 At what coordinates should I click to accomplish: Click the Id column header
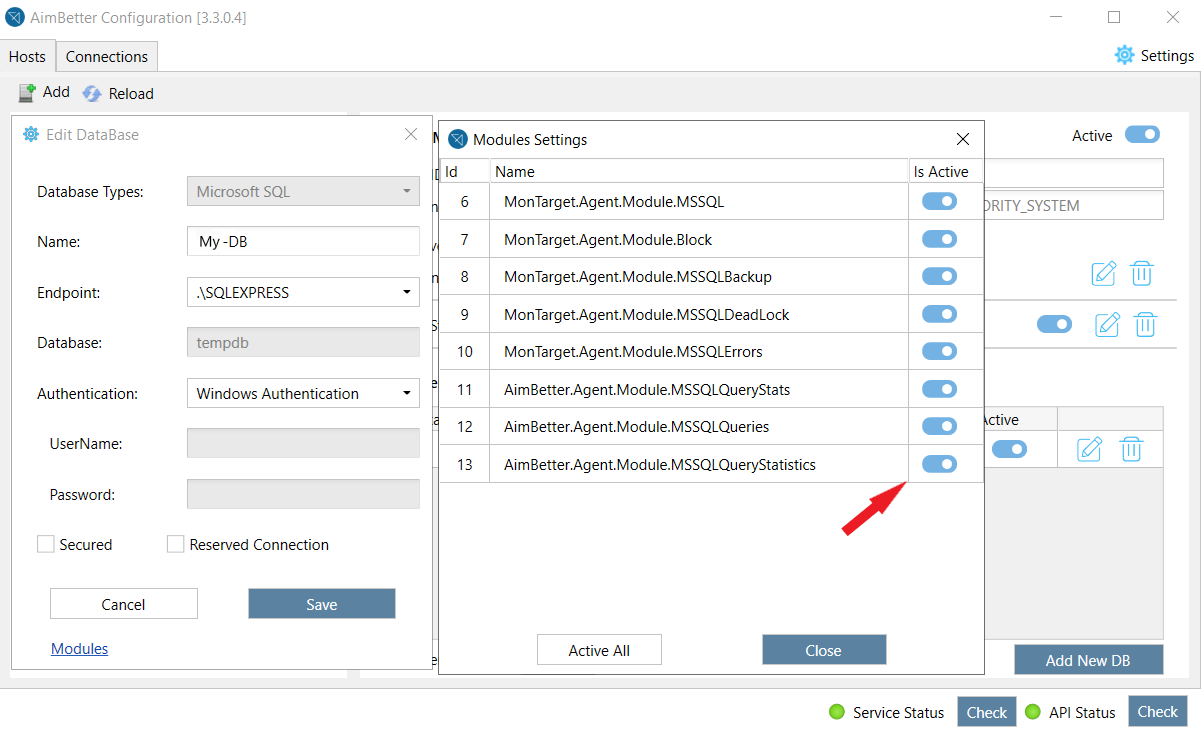(464, 171)
